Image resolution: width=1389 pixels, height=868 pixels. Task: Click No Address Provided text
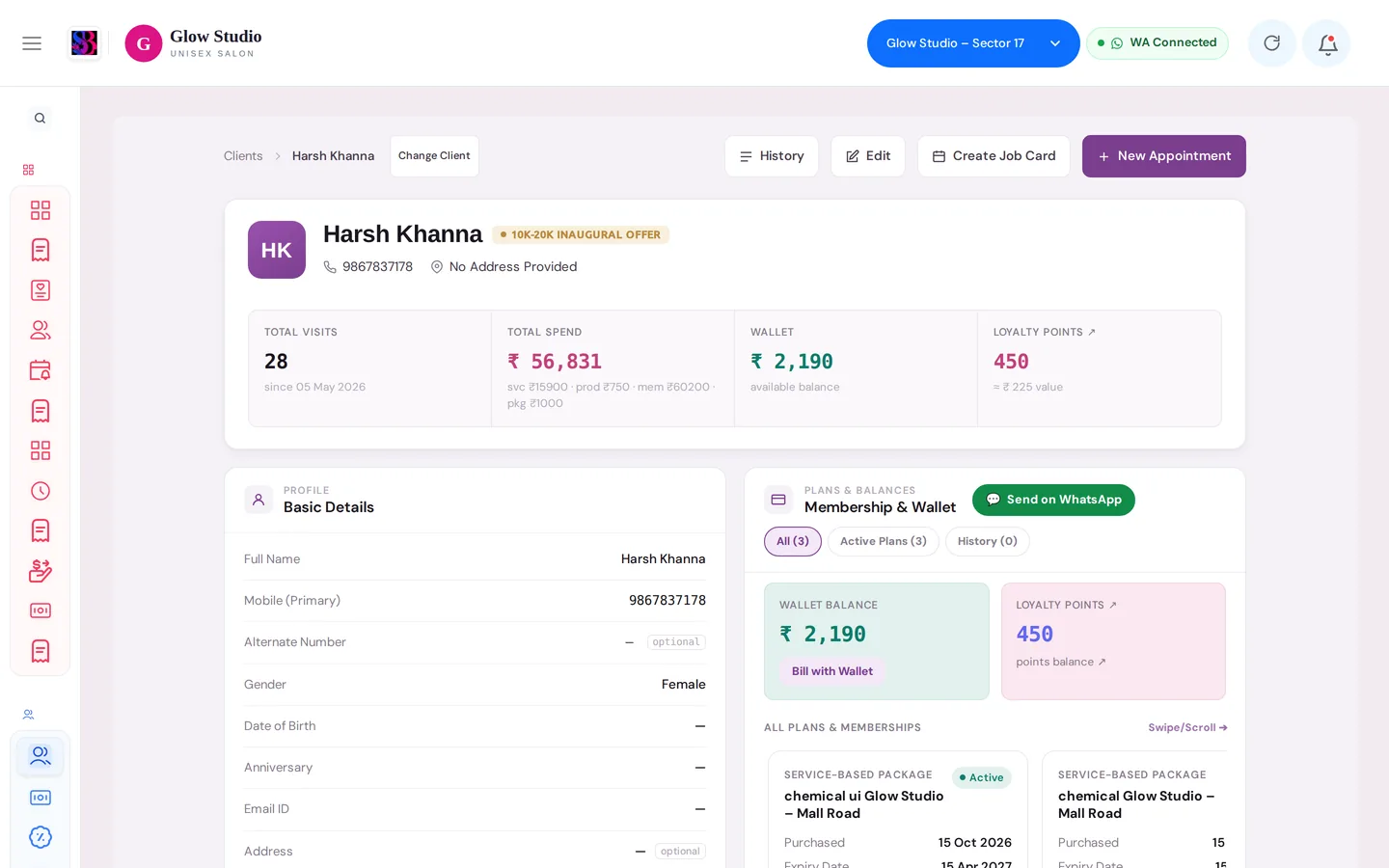[513, 267]
